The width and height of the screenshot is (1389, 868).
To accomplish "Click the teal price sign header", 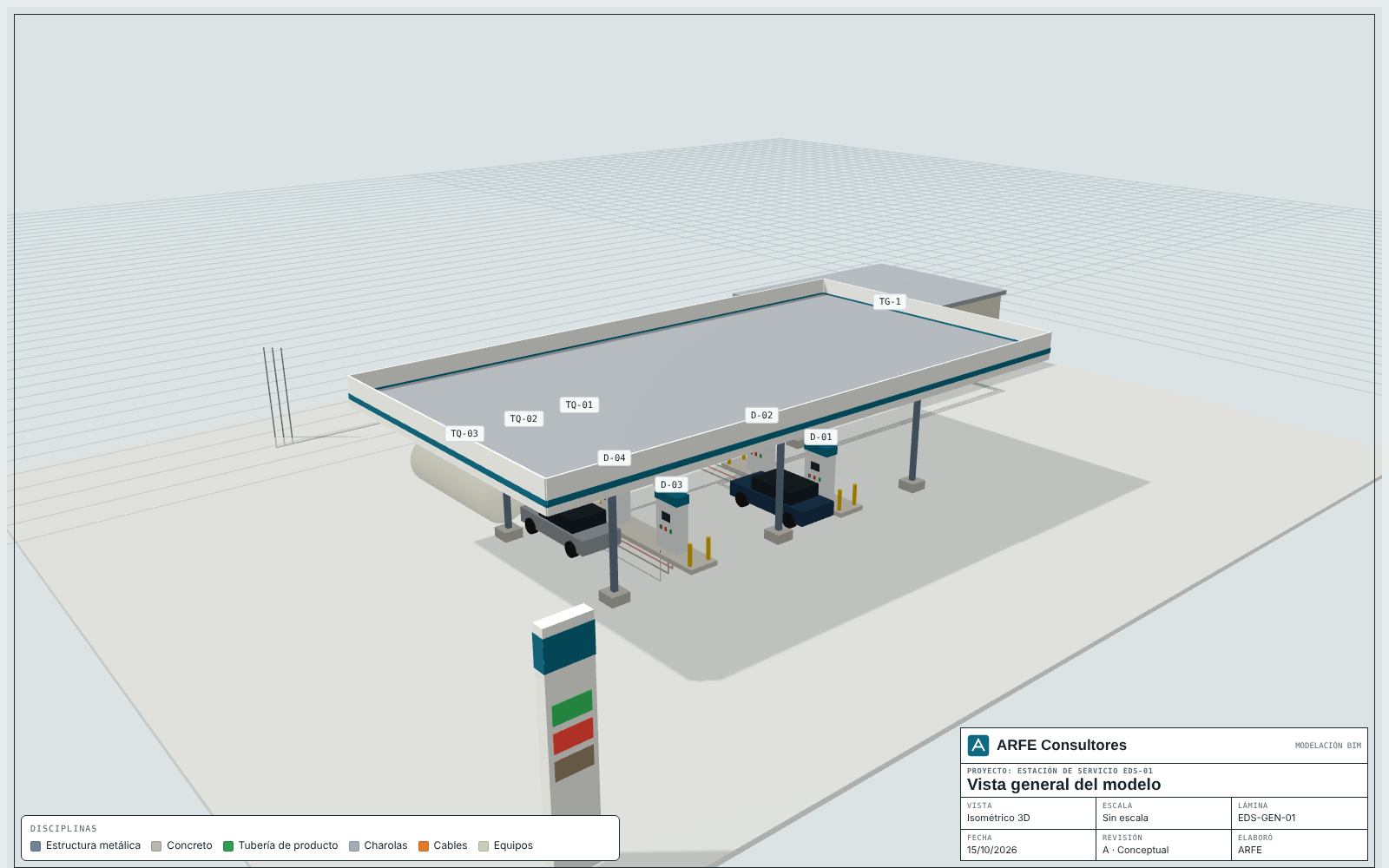I will [564, 647].
